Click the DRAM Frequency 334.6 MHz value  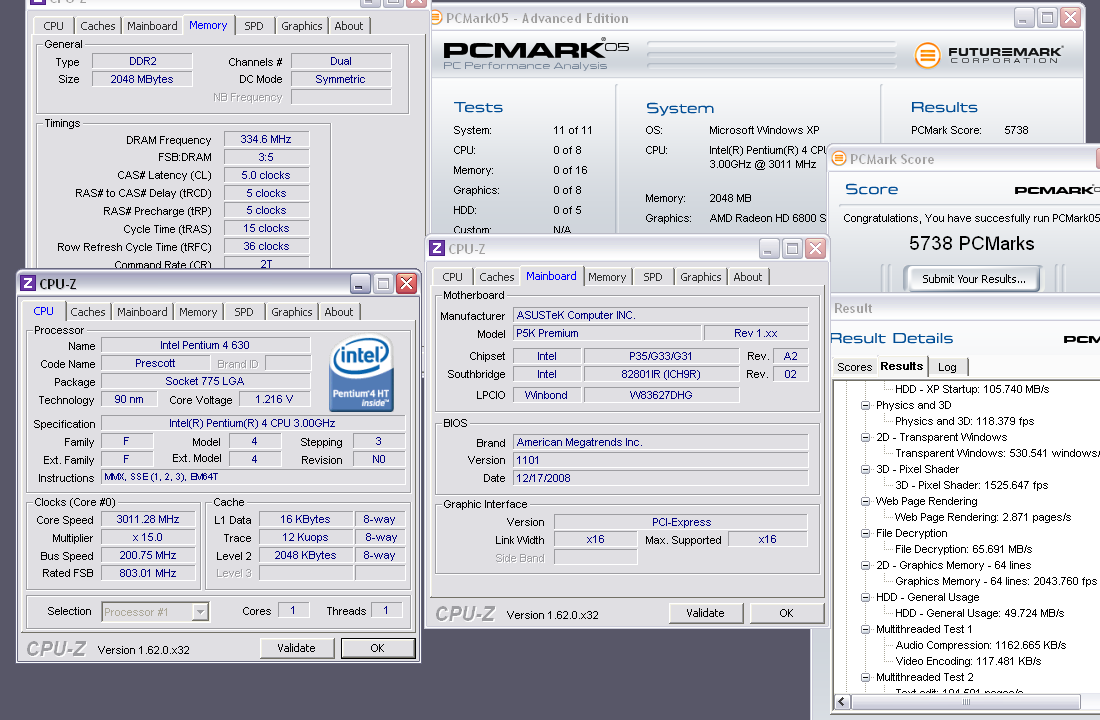[x=266, y=139]
